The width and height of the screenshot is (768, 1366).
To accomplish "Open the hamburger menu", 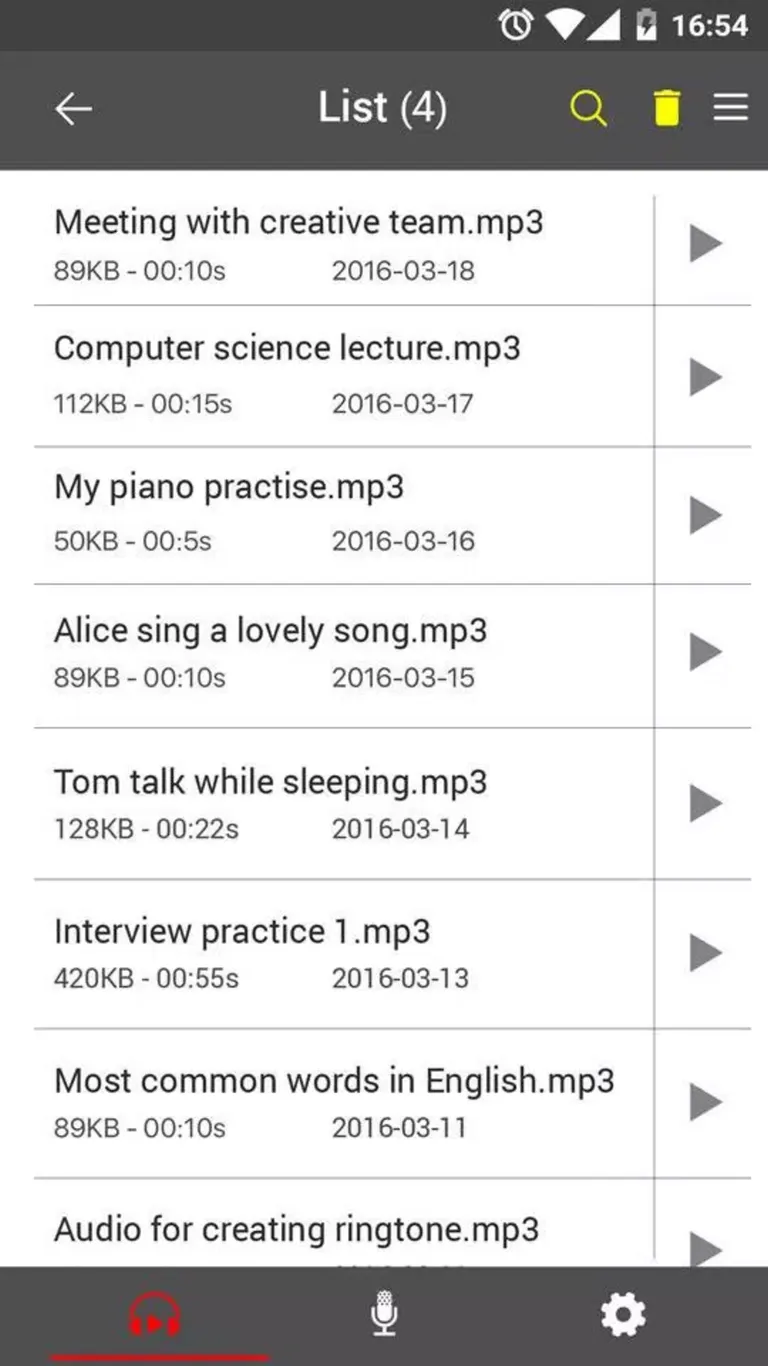I will [x=730, y=108].
